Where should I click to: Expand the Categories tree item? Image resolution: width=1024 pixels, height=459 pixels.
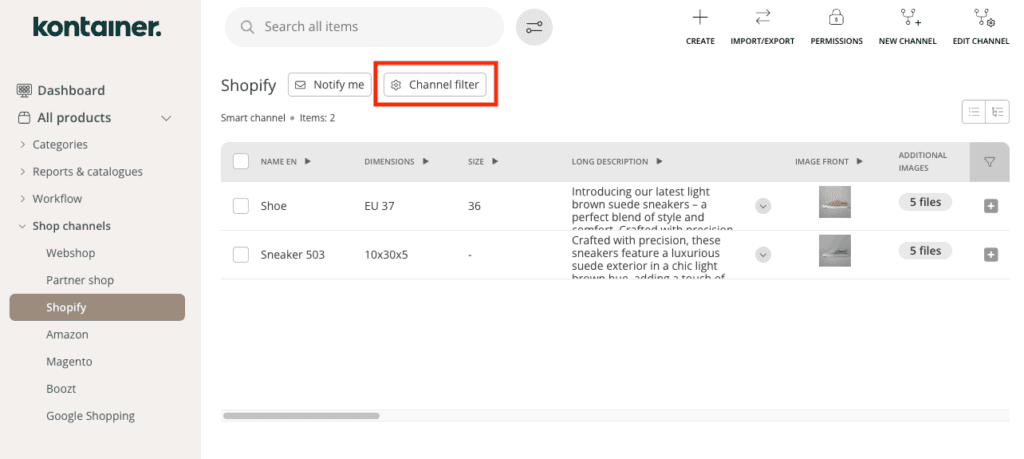(x=23, y=145)
